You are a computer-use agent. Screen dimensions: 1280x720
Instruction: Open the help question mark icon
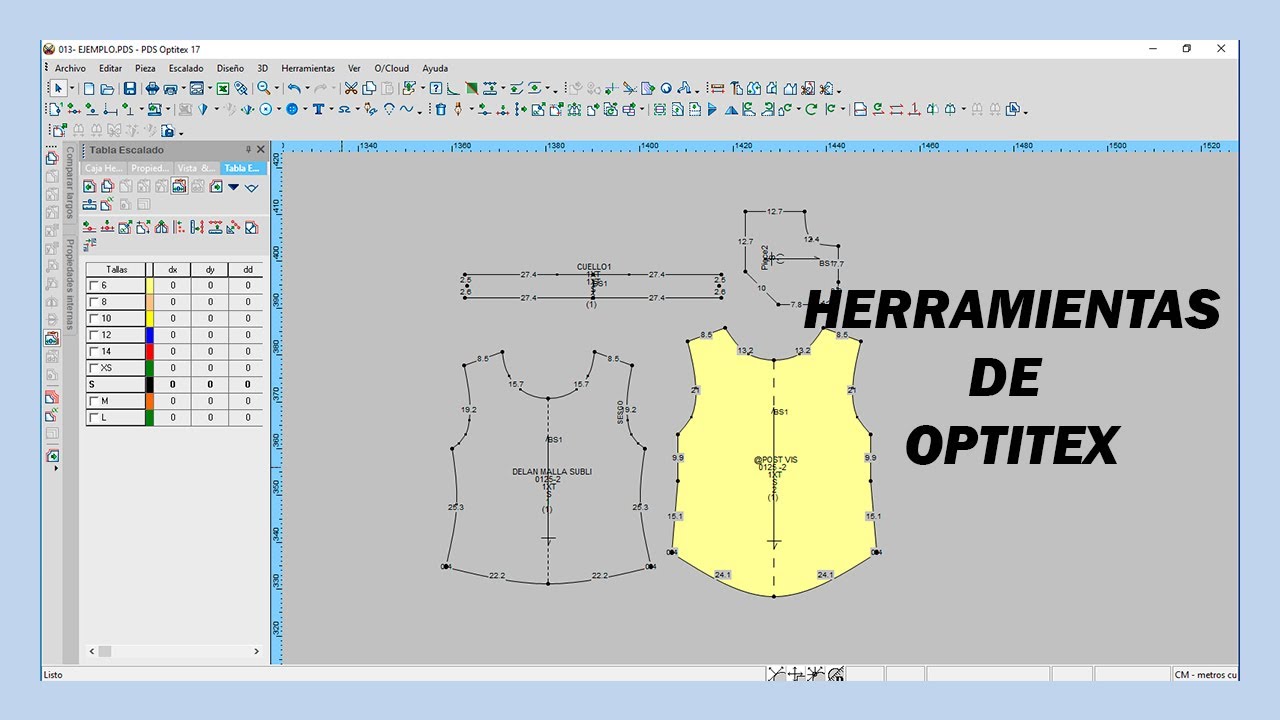pos(435,88)
